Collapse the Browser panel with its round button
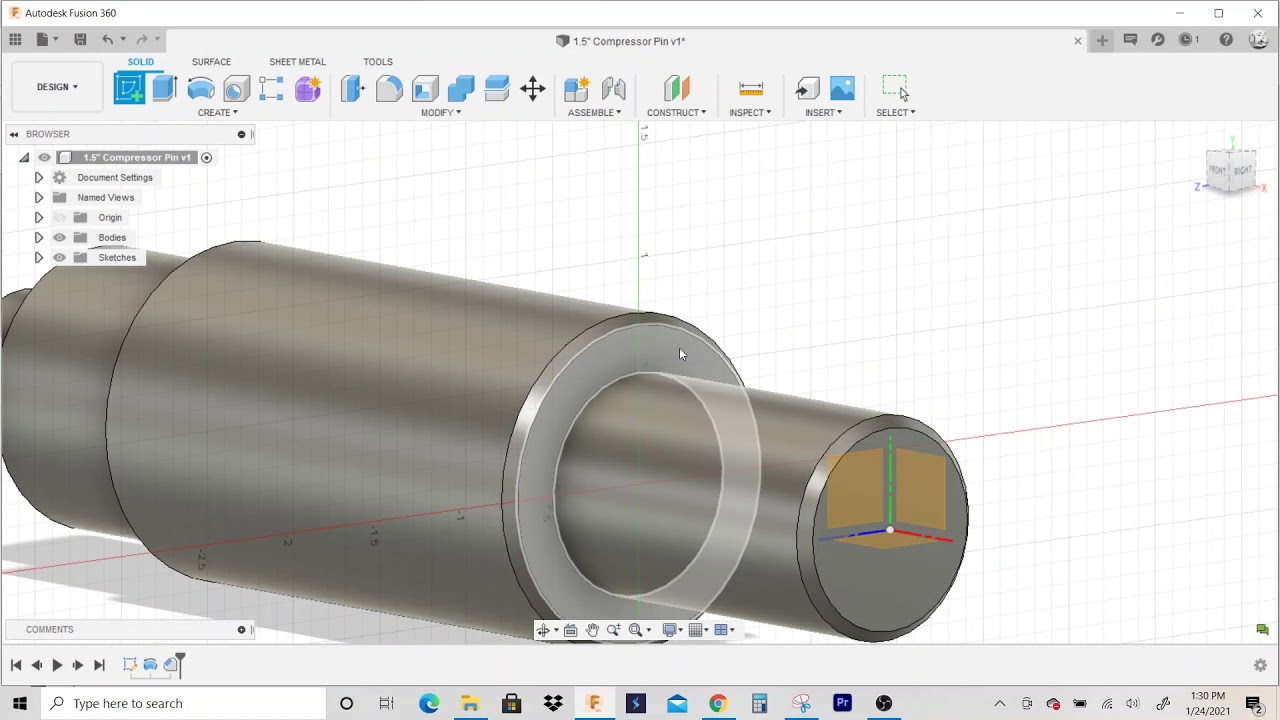 click(241, 134)
